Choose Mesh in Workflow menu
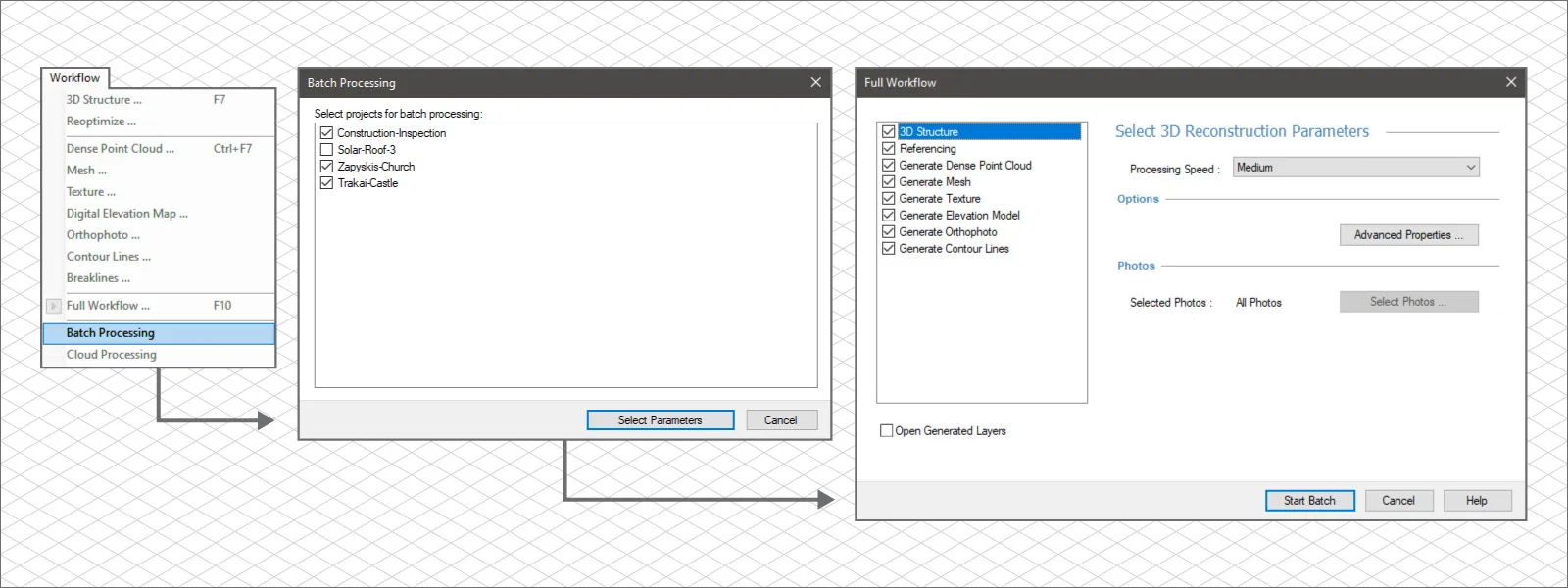 point(159,171)
